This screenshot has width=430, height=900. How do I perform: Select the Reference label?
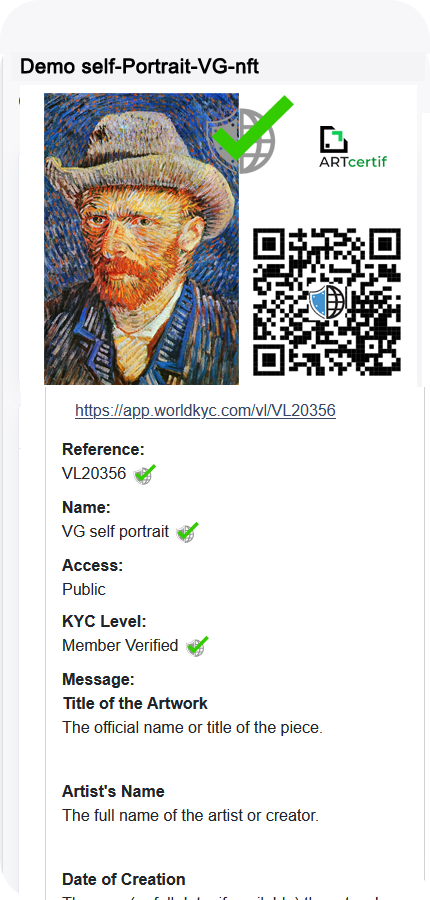tap(103, 449)
